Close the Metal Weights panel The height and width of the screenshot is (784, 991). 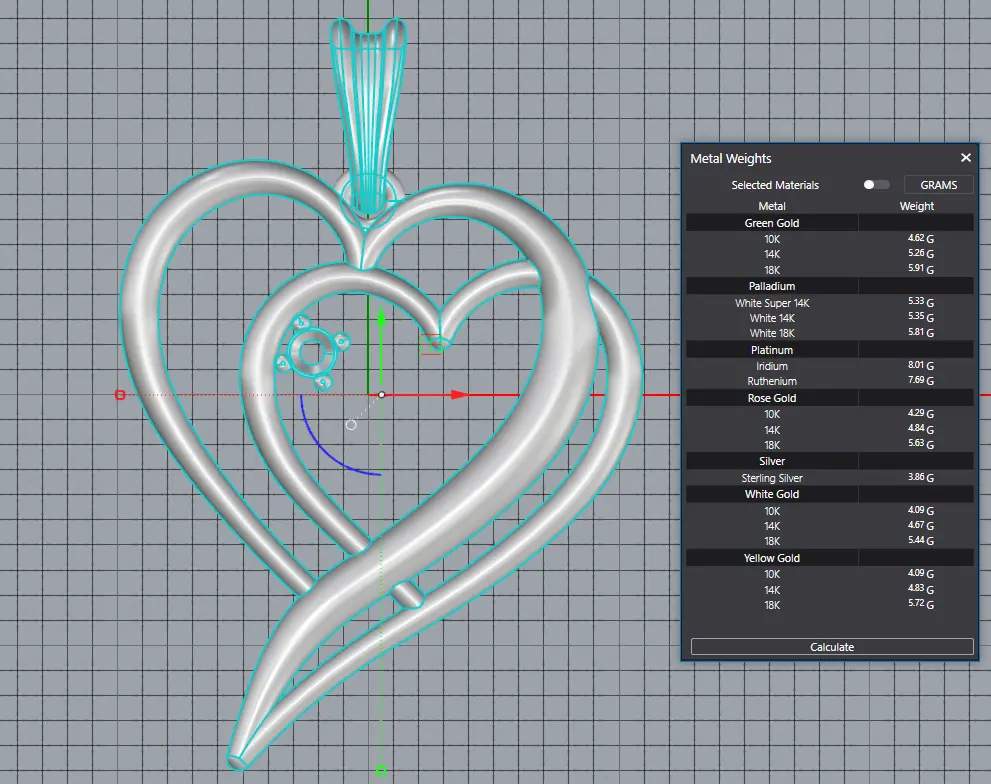[x=965, y=158]
